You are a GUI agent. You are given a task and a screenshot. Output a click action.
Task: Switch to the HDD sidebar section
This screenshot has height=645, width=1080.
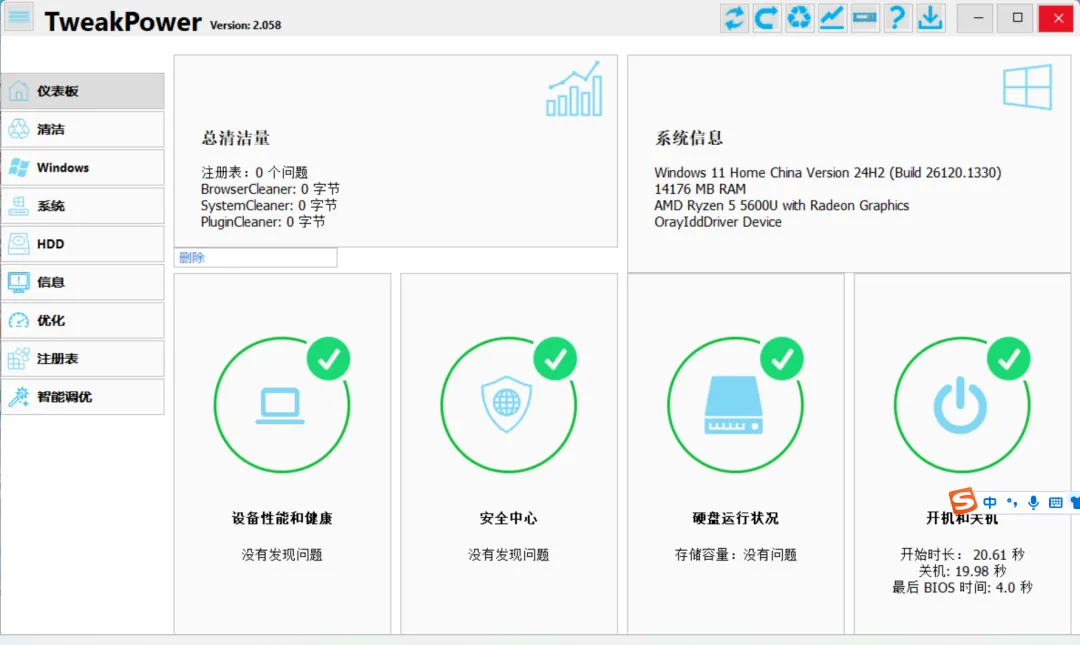[83, 244]
